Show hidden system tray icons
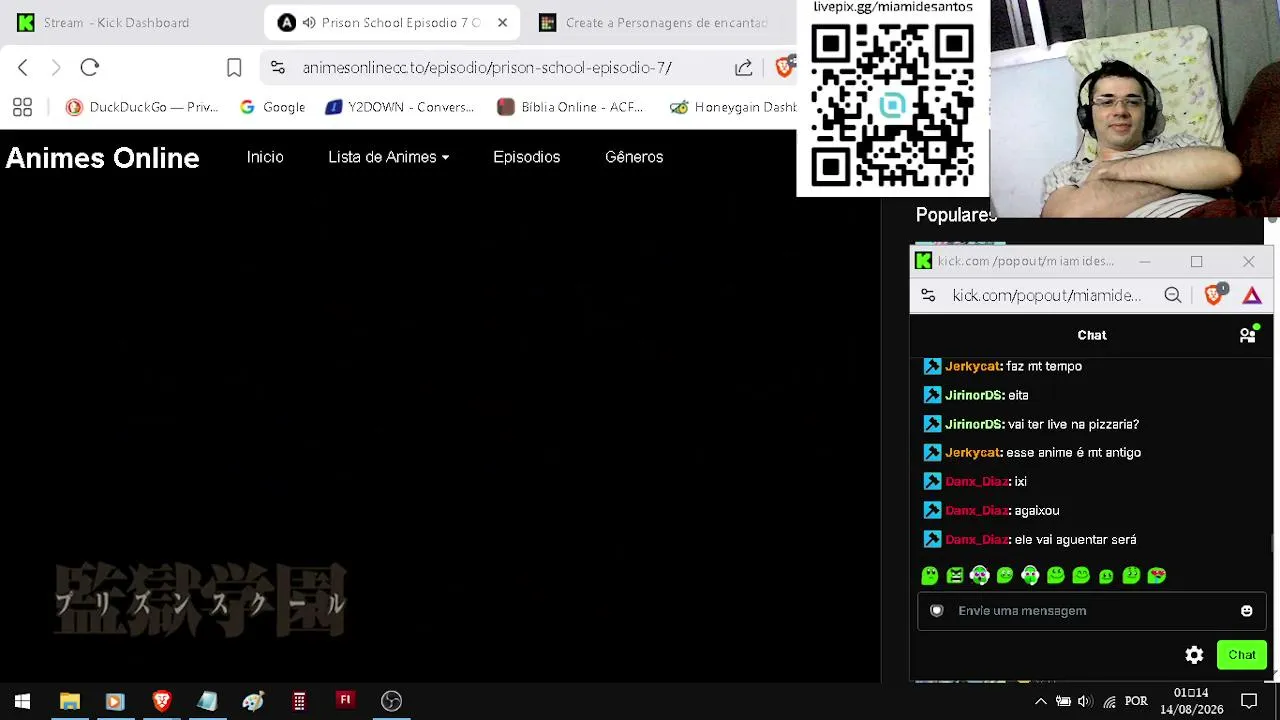 1040,701
